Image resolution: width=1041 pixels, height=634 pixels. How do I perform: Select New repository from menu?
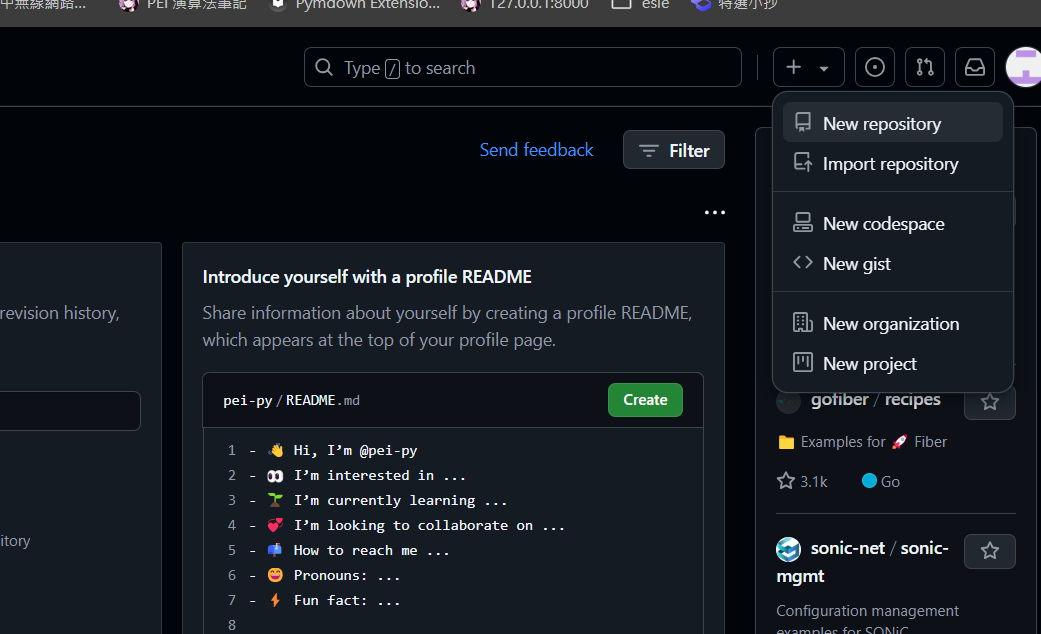(892, 123)
